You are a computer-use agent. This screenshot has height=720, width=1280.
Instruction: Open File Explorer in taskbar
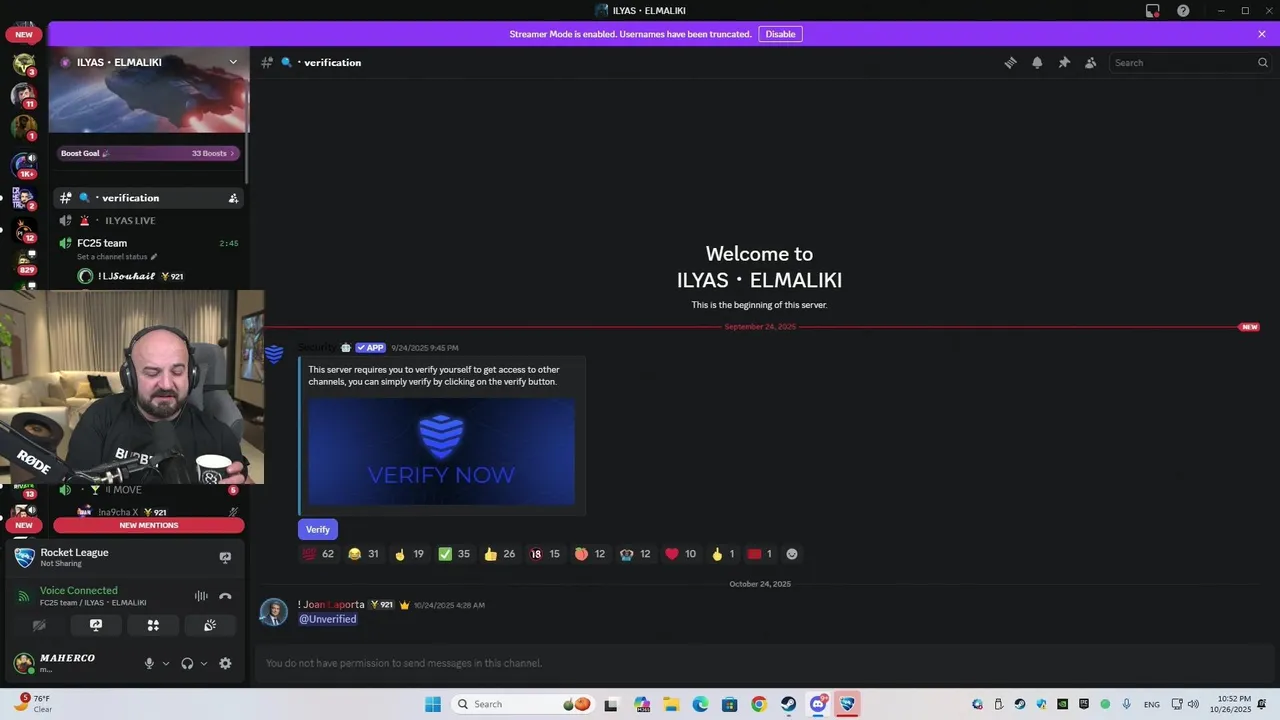[x=671, y=704]
